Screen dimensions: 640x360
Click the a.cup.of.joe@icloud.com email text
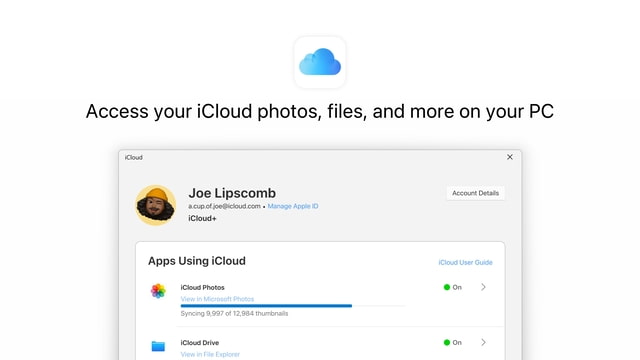tap(224, 206)
